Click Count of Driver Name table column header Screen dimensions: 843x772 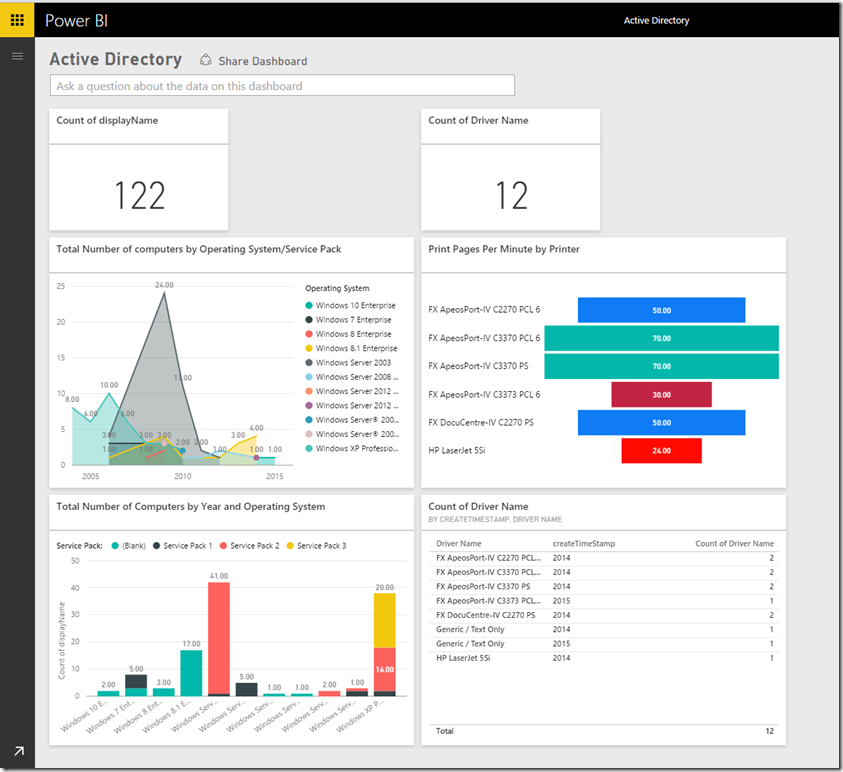734,544
